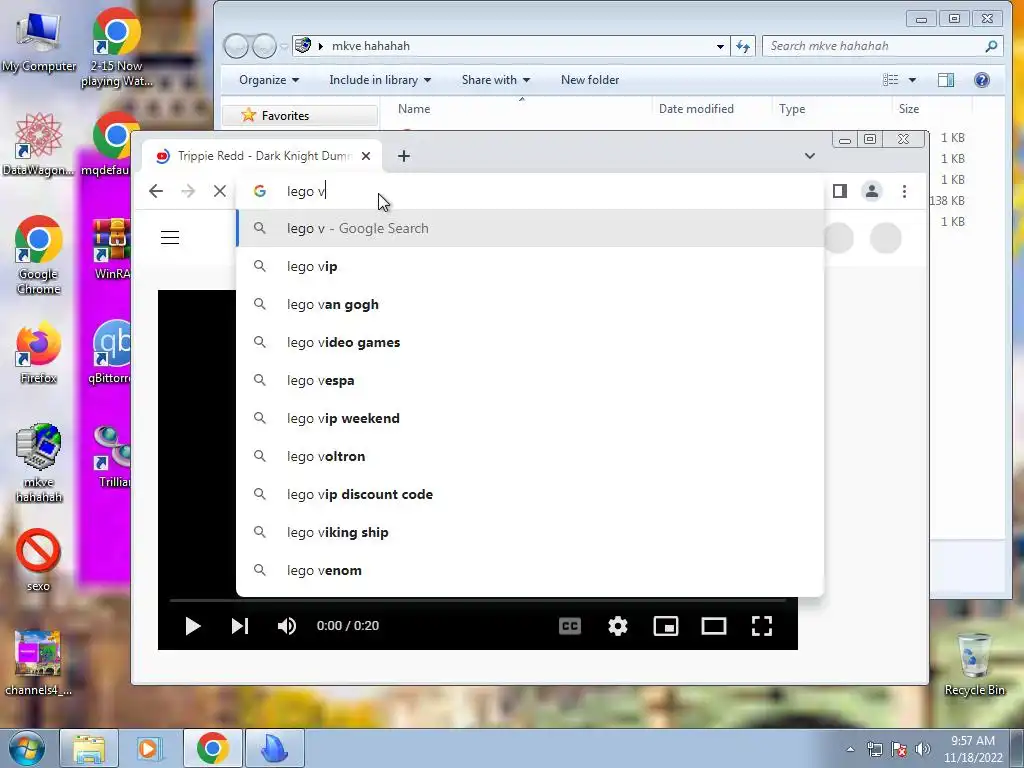Open the YouTube hamburger menu
Viewport: 1024px width, 768px height.
pos(170,237)
